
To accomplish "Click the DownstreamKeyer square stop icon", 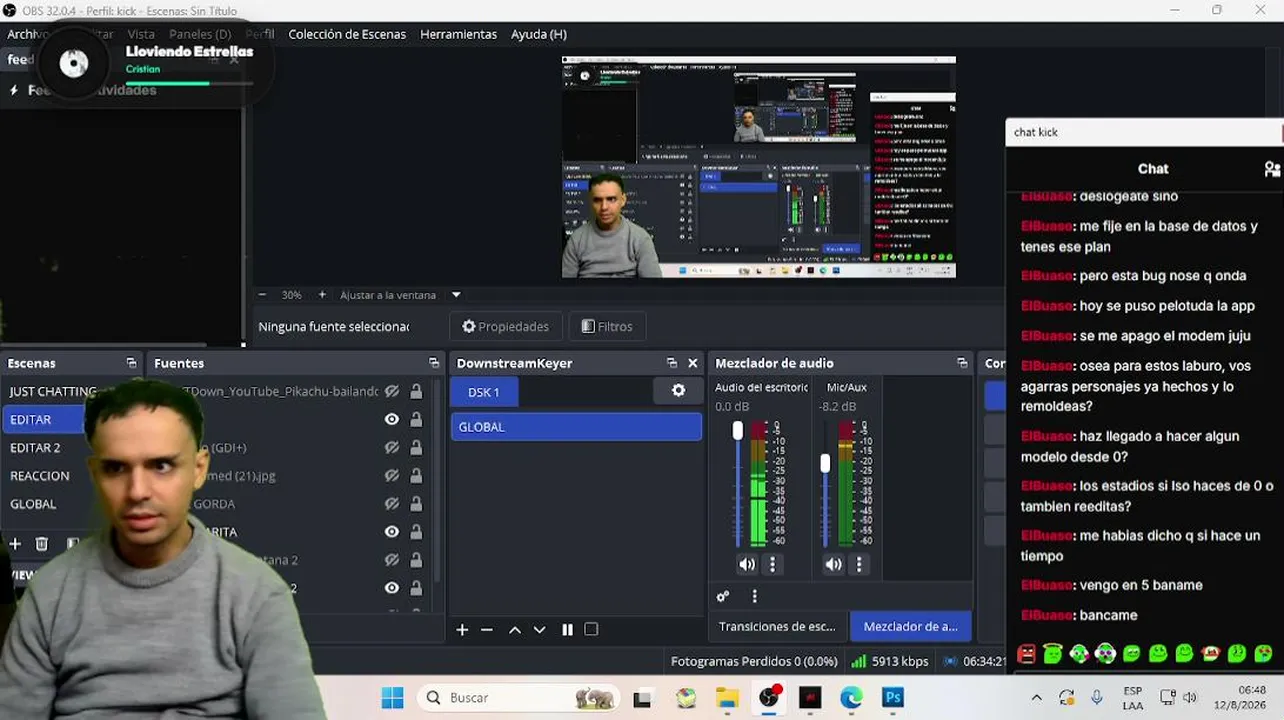I will [591, 630].
